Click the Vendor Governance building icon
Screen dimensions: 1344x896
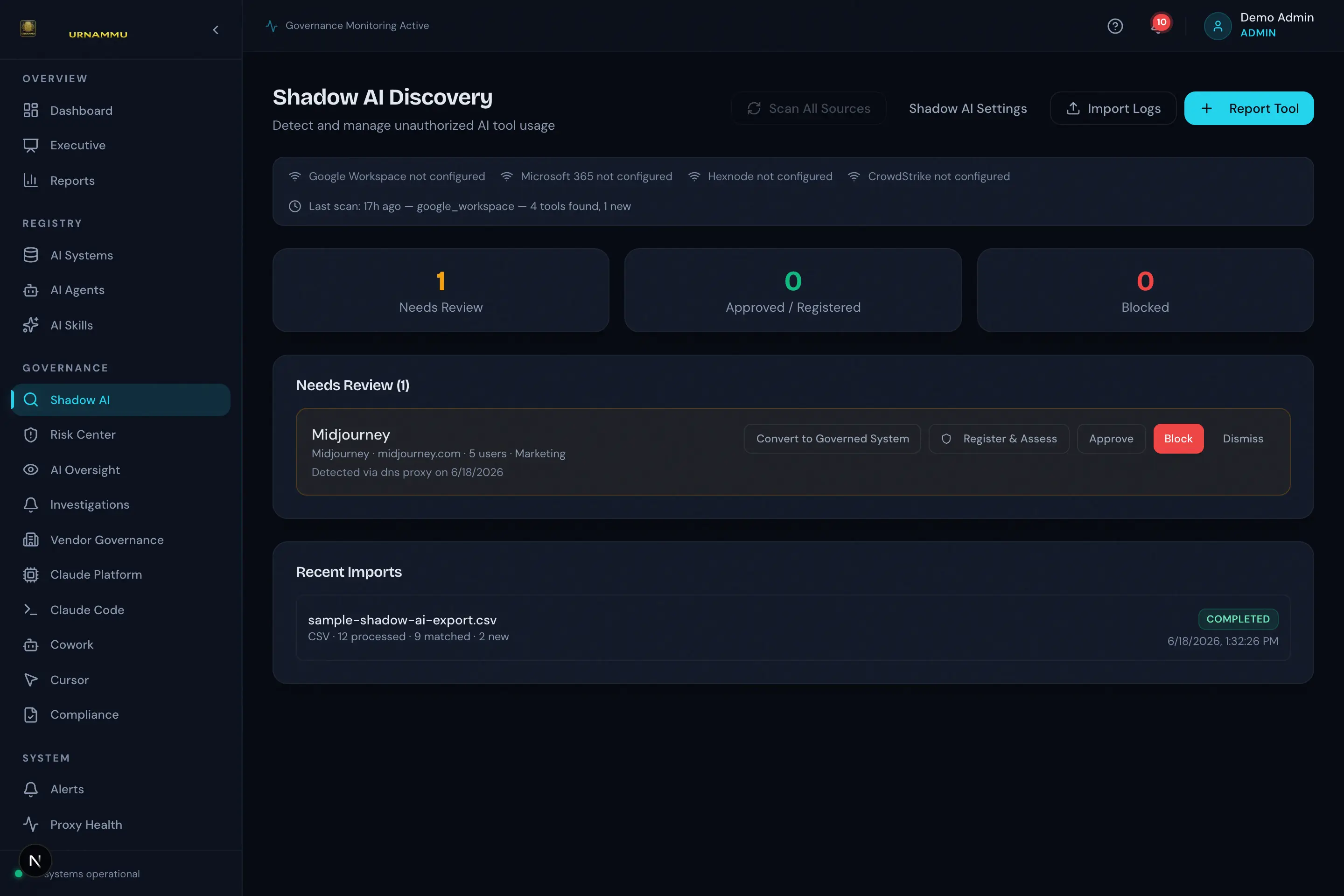click(x=31, y=540)
